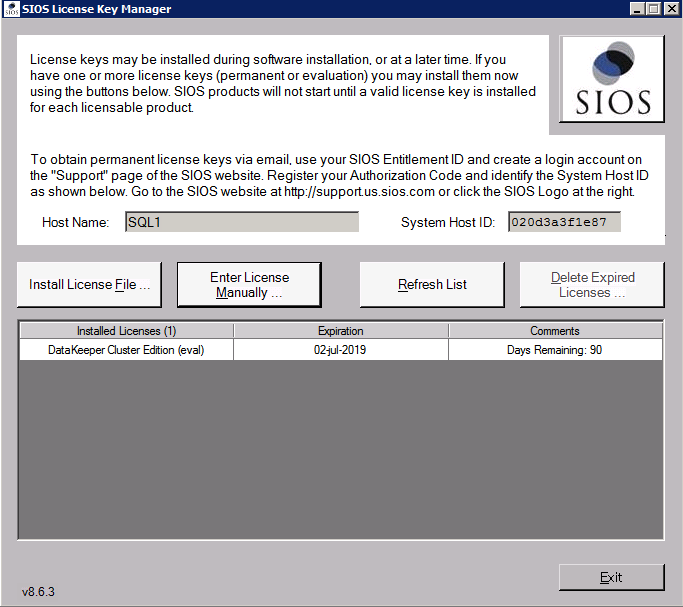Click the Comments column header
Image resolution: width=683 pixels, height=607 pixels.
[x=555, y=331]
